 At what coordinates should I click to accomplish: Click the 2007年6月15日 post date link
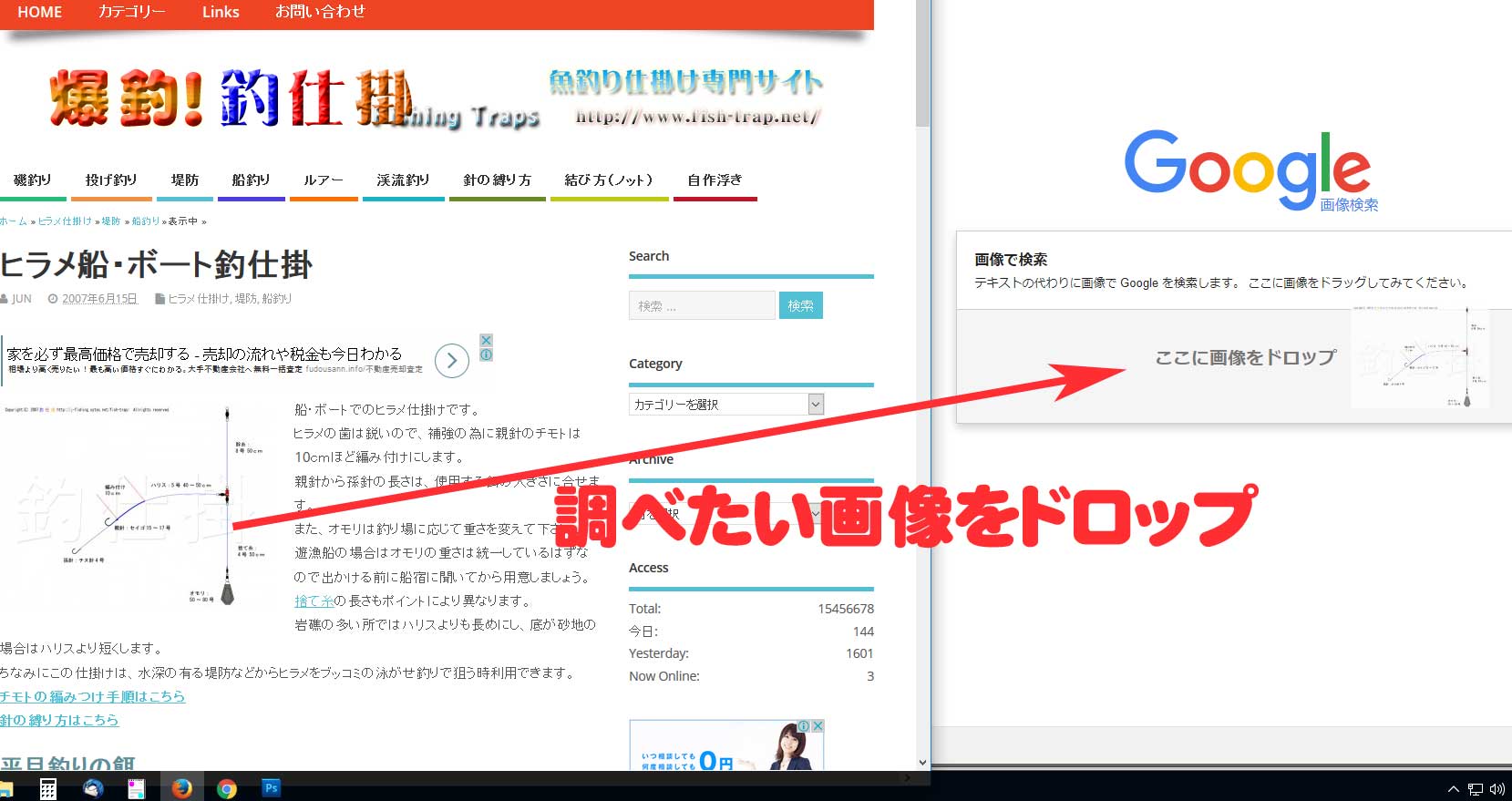99,299
